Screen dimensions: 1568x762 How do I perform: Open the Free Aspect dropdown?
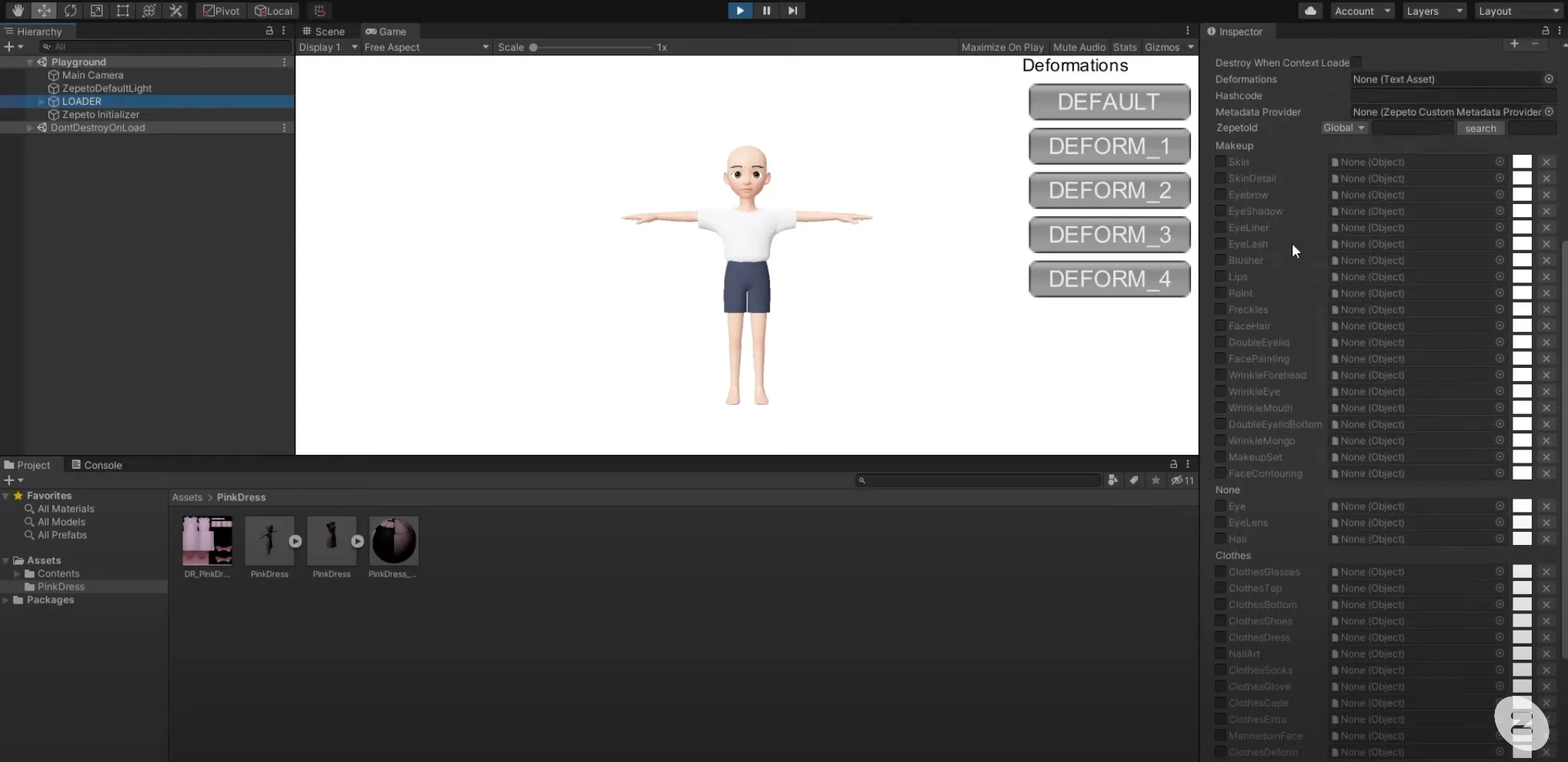pos(426,47)
